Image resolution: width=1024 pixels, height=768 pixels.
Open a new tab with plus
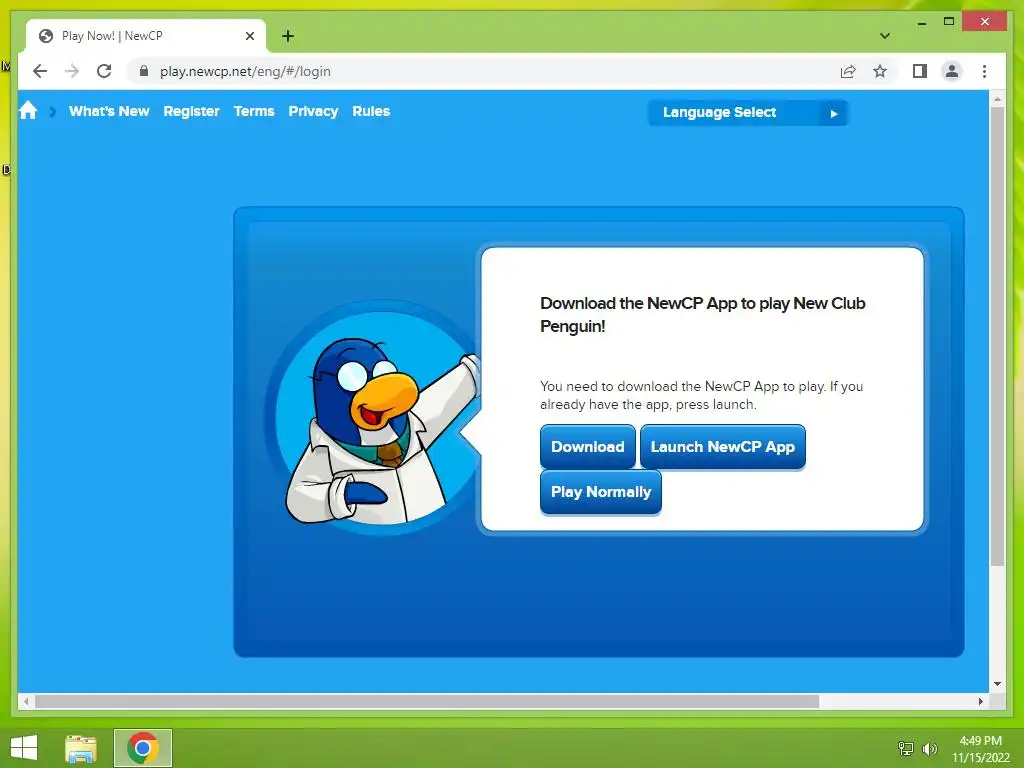pos(288,36)
